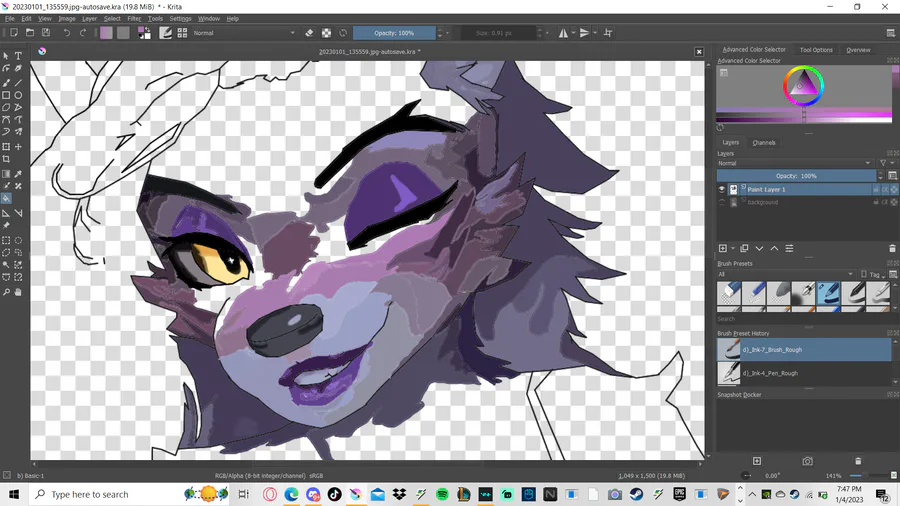Open the layer filter funnel dropdown

tap(886, 164)
